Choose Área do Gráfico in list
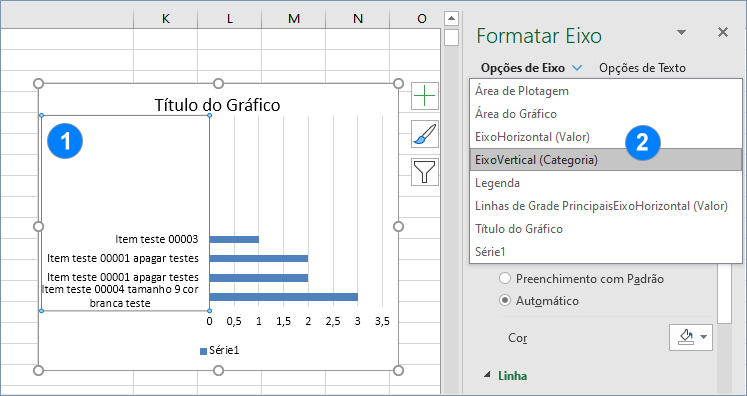This screenshot has width=747, height=396. pyautogui.click(x=606, y=114)
